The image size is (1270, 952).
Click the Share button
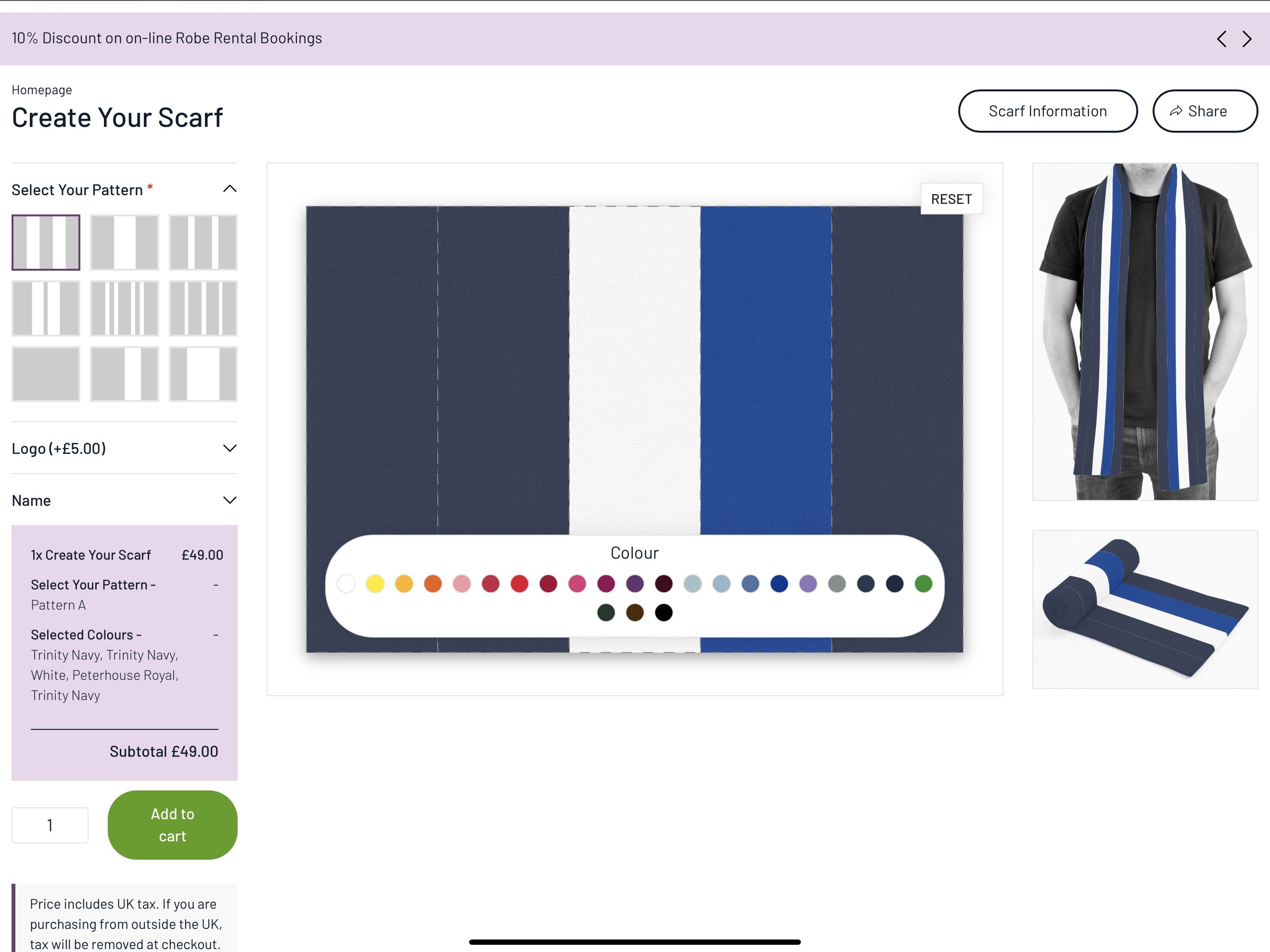1205,112
